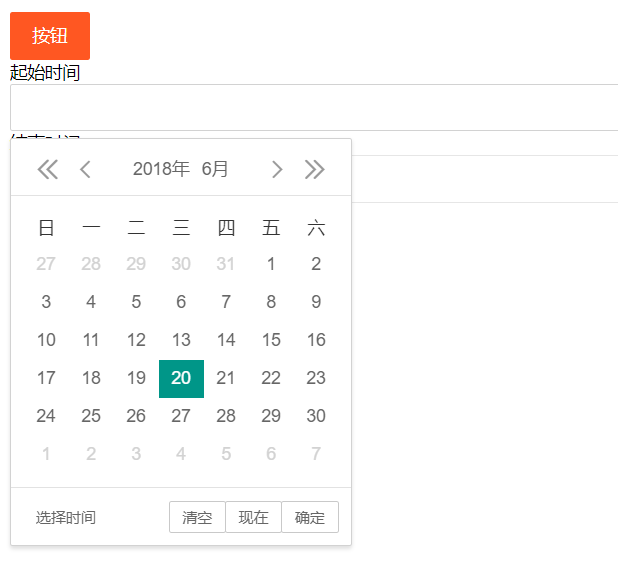Screen dimensions: 619x578
Task: Jump to next year with double-right arrow
Action: (315, 170)
